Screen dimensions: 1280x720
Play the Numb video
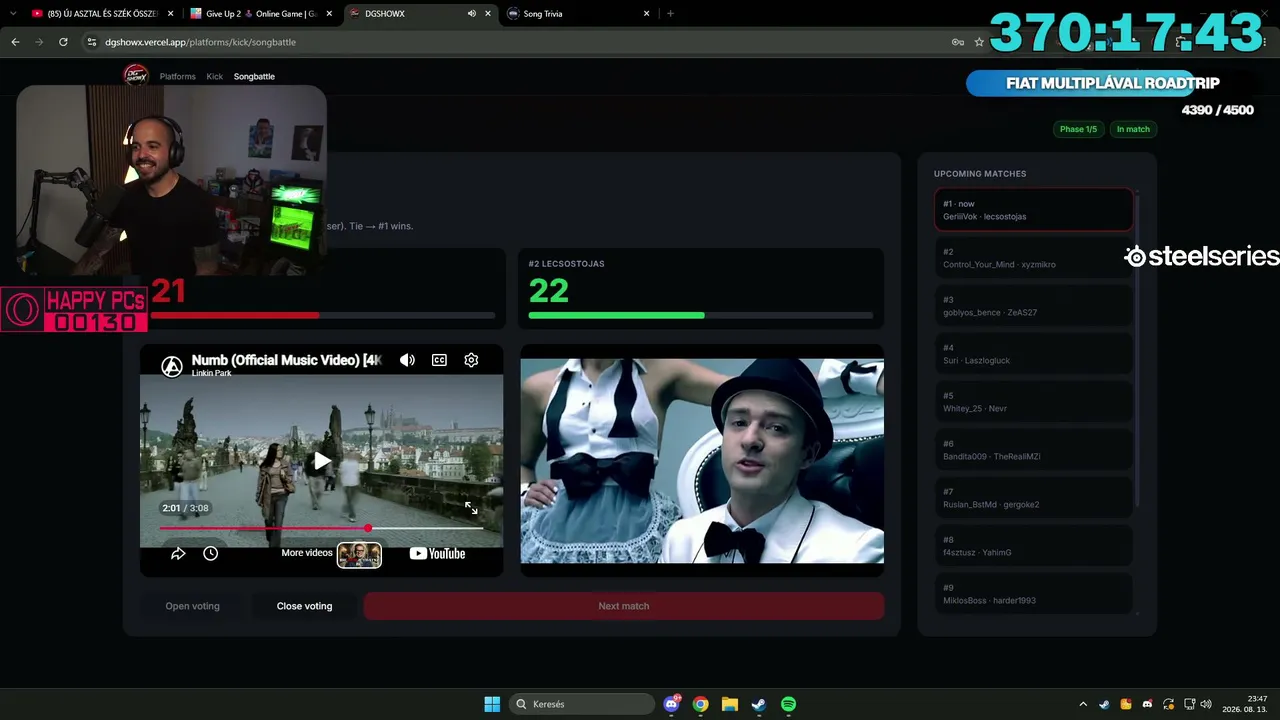321,461
